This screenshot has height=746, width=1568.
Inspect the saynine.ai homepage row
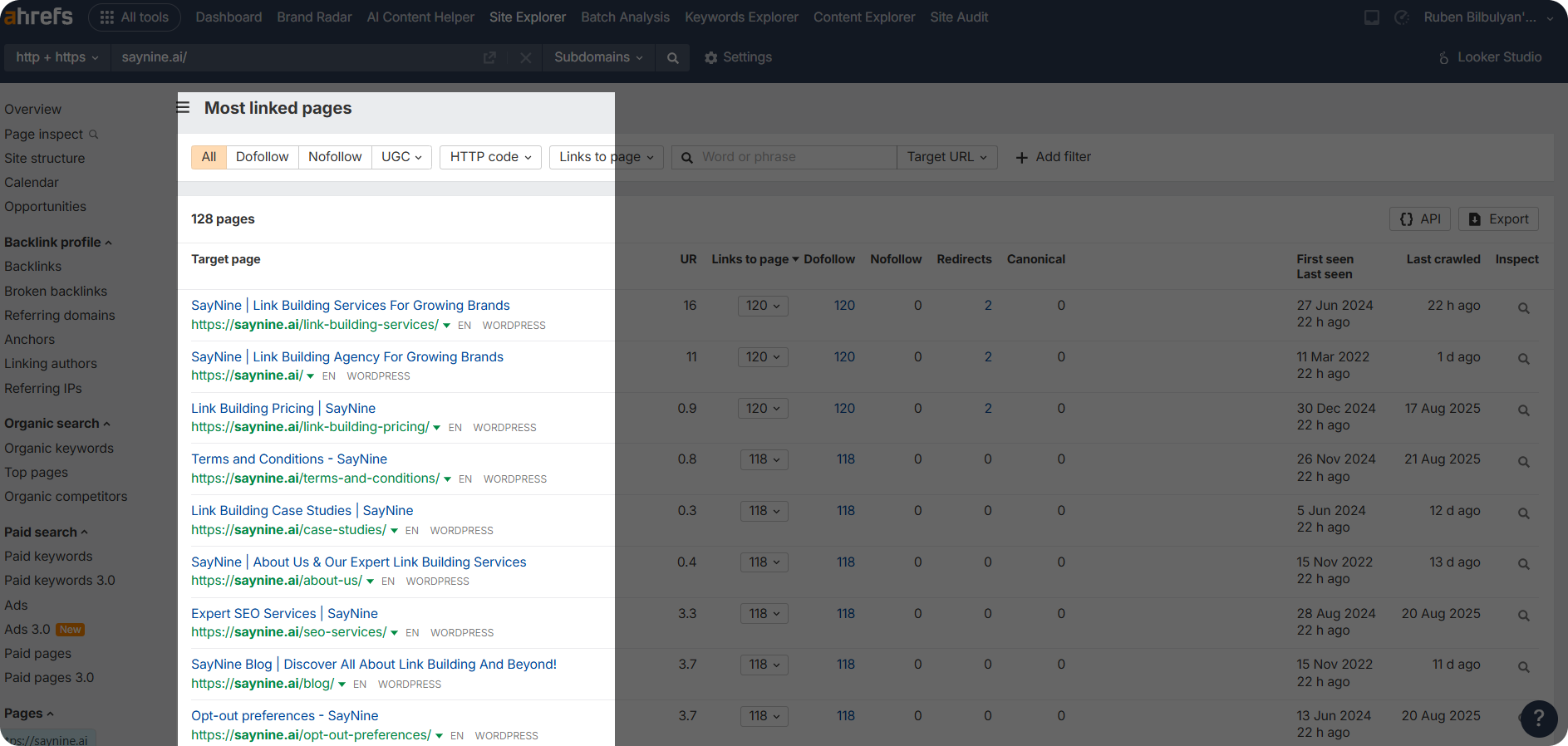point(1523,359)
